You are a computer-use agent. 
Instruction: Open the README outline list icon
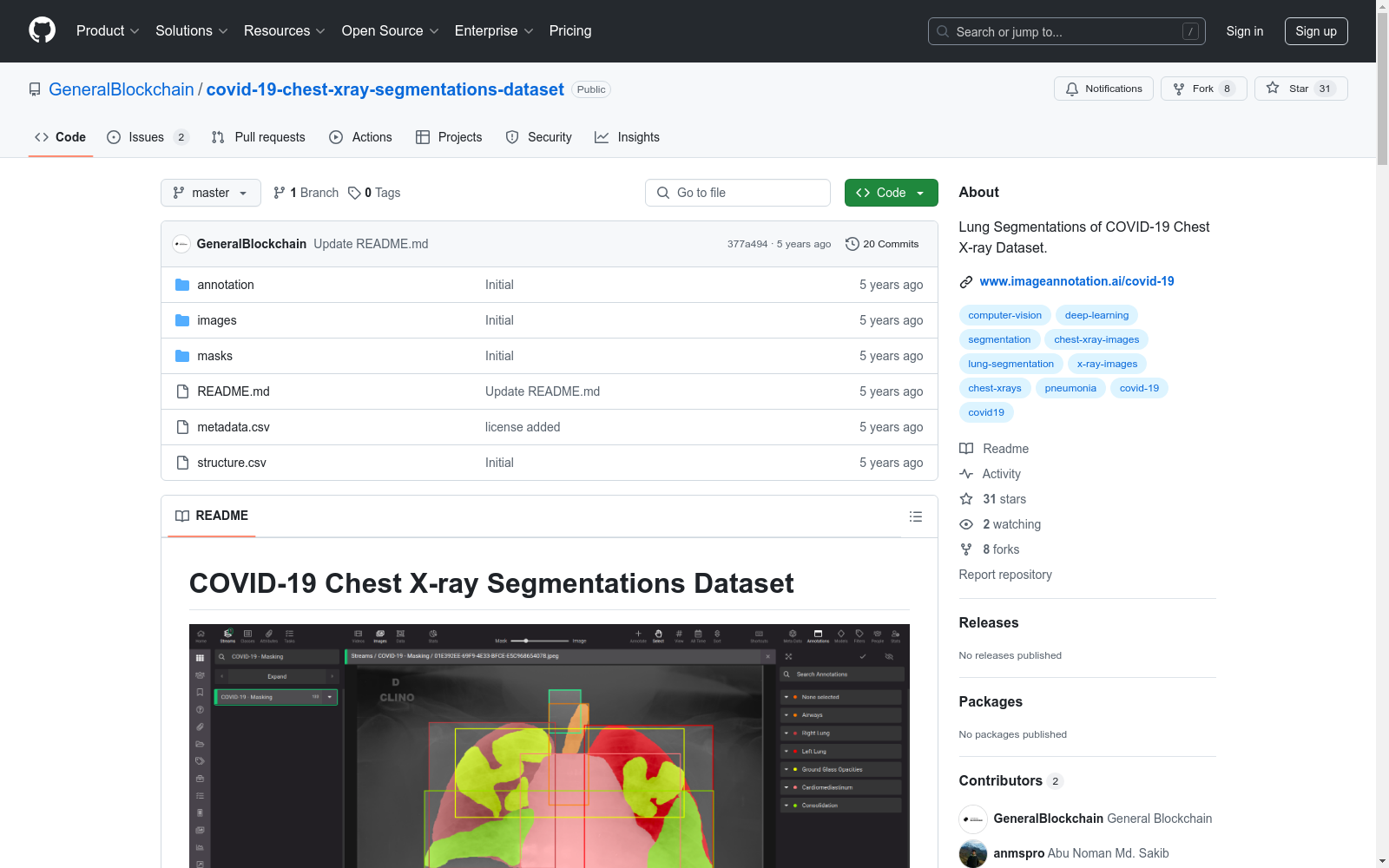click(x=915, y=516)
